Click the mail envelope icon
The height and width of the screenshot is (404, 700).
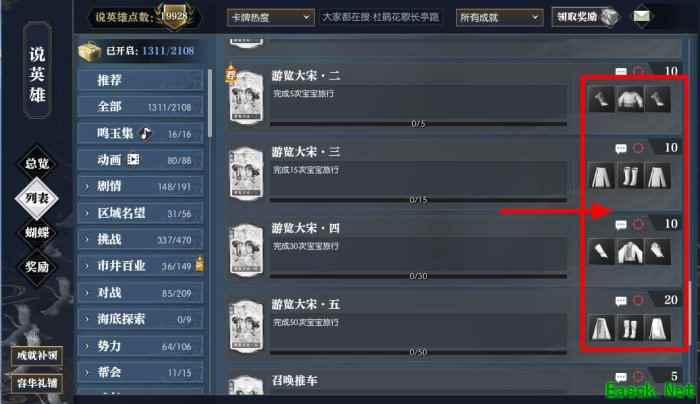point(642,17)
